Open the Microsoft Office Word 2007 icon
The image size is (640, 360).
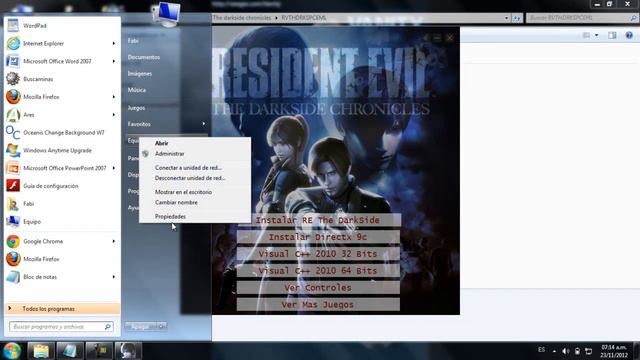coord(13,61)
